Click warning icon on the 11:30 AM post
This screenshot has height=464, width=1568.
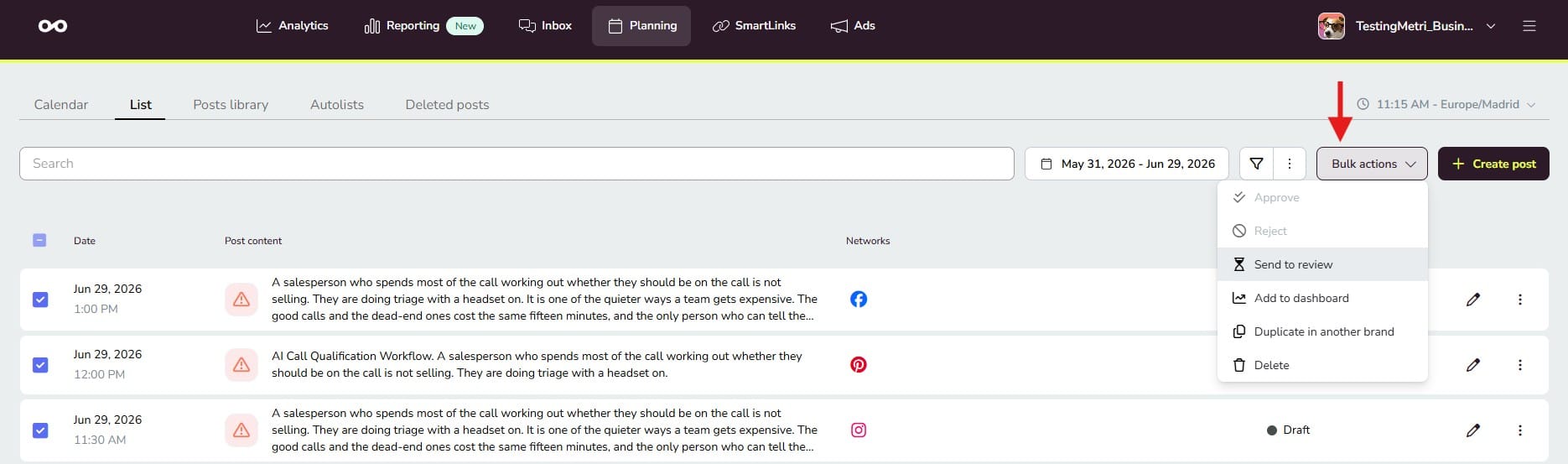241,430
